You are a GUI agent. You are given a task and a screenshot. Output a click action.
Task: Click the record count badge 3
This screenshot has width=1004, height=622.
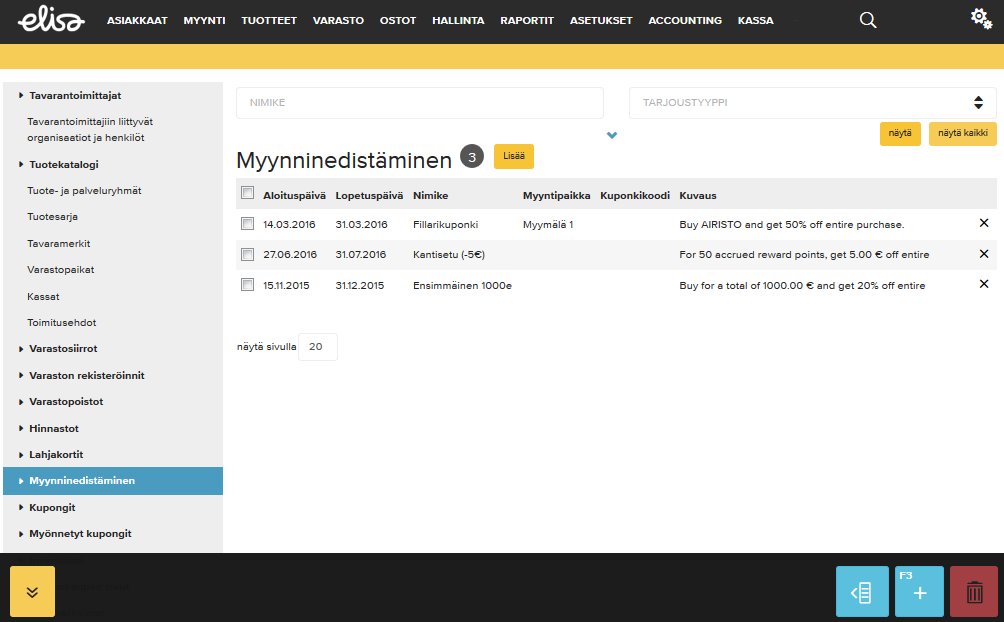pyautogui.click(x=472, y=156)
